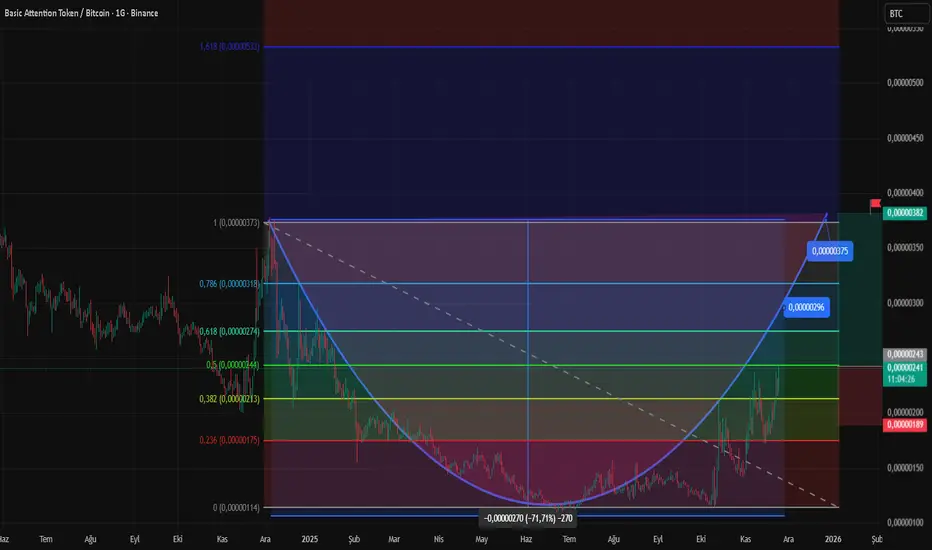Click the 2025 marker on time axis

[309, 538]
